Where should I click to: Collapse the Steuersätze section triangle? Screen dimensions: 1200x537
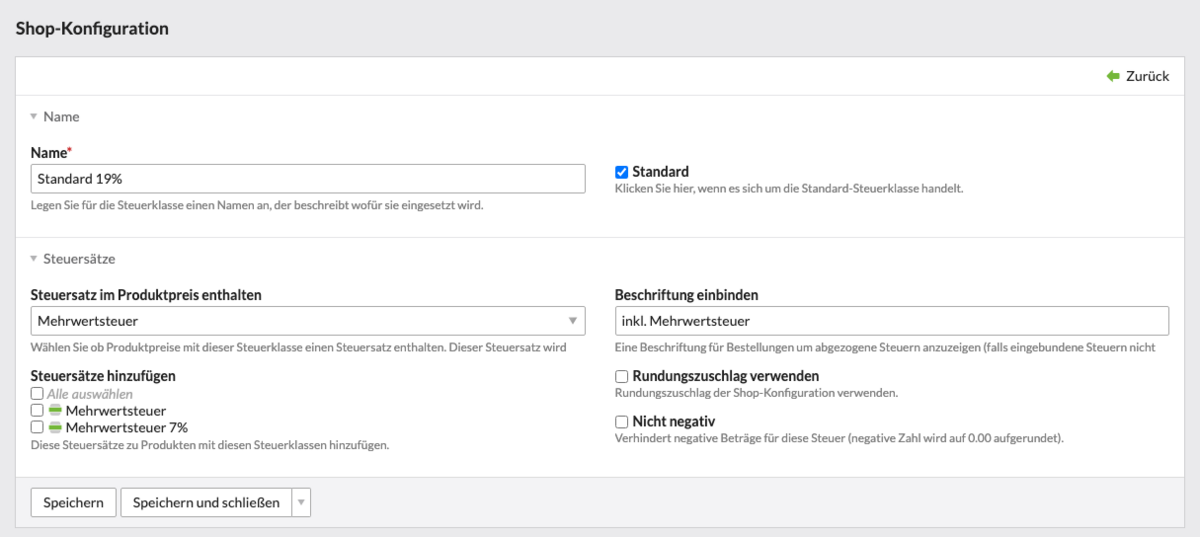click(34, 259)
